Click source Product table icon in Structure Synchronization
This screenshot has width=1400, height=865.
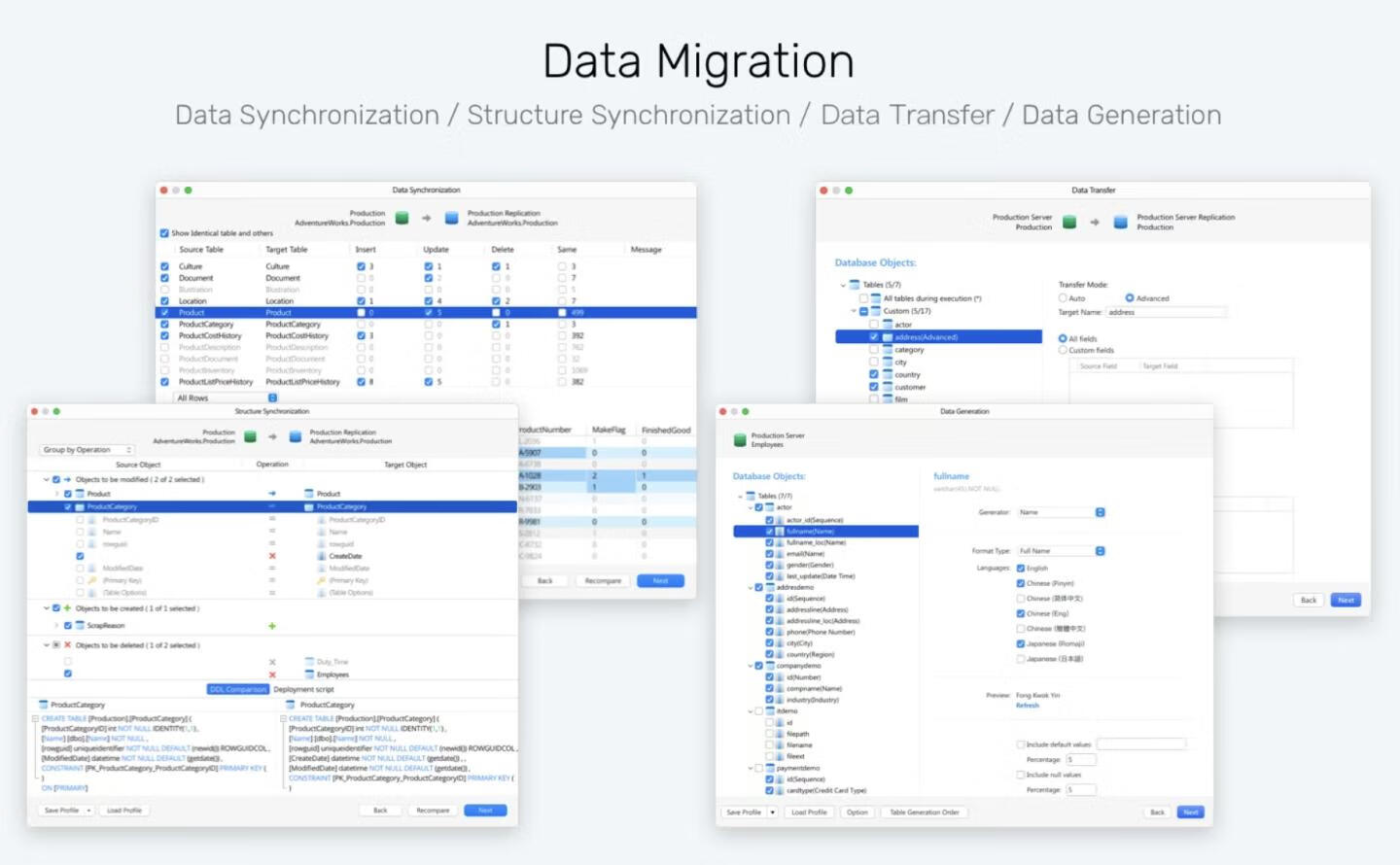tap(81, 494)
